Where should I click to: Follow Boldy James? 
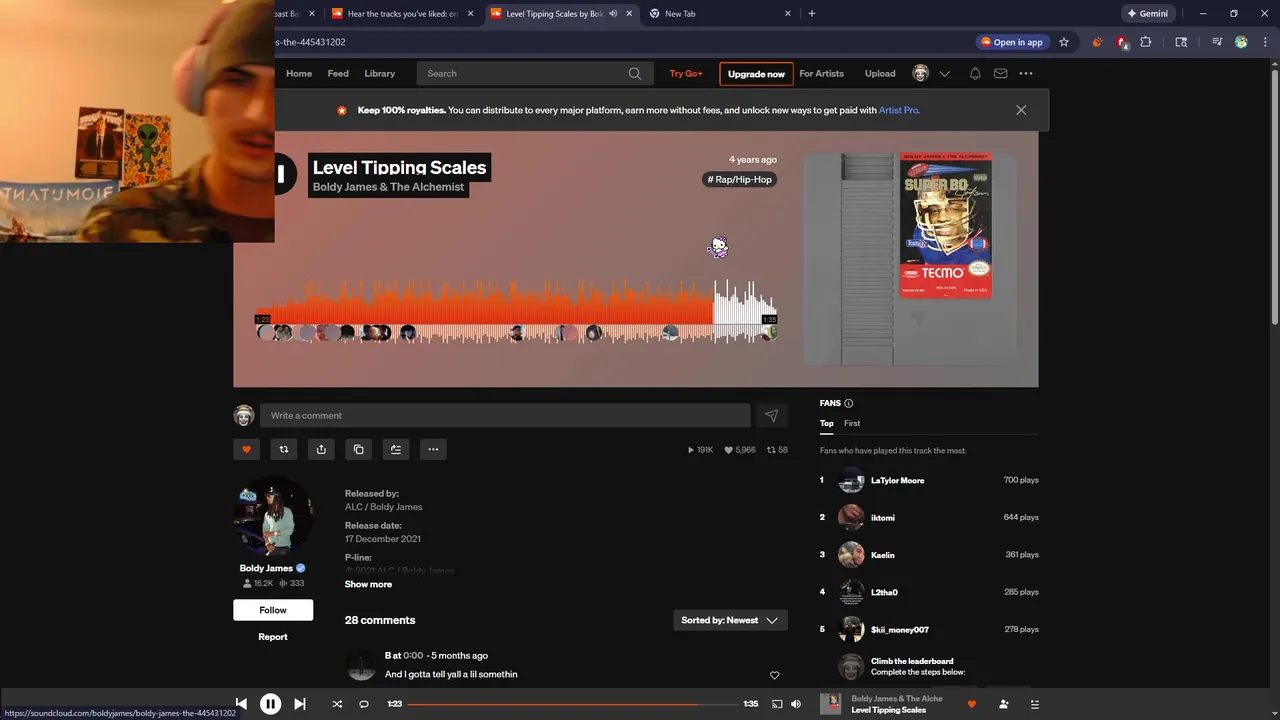[x=273, y=610]
